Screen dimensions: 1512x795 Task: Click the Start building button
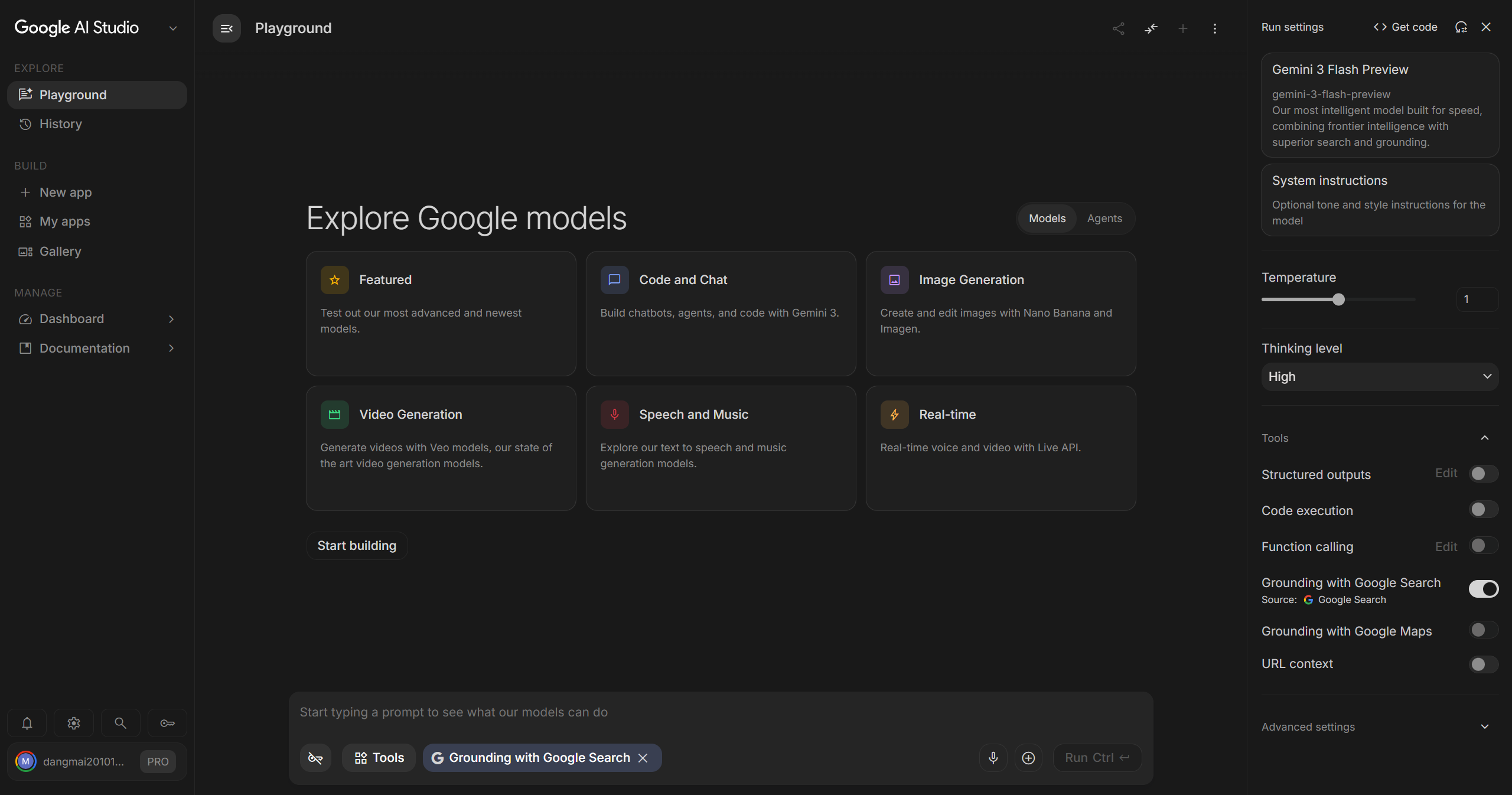tap(357, 546)
